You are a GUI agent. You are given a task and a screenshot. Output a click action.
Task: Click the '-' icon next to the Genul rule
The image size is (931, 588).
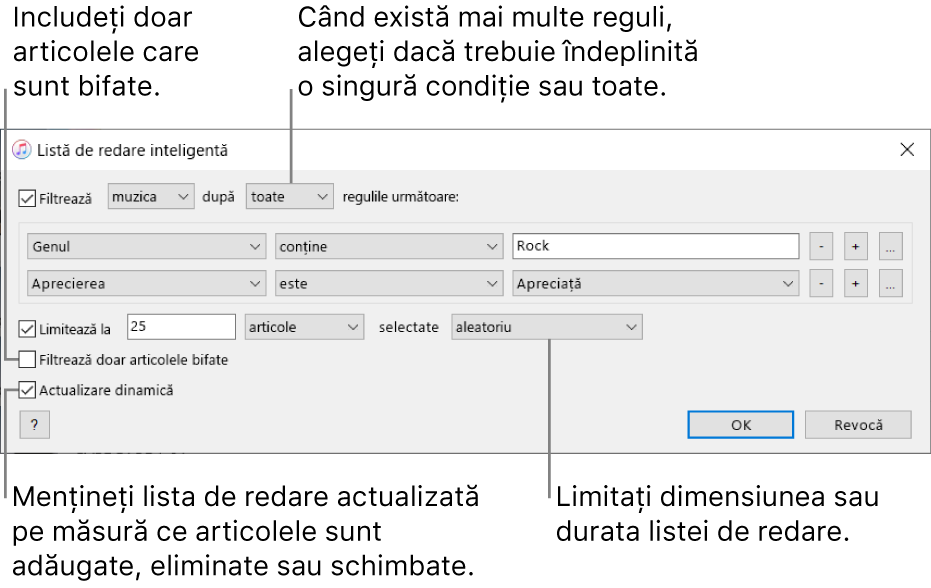[821, 246]
